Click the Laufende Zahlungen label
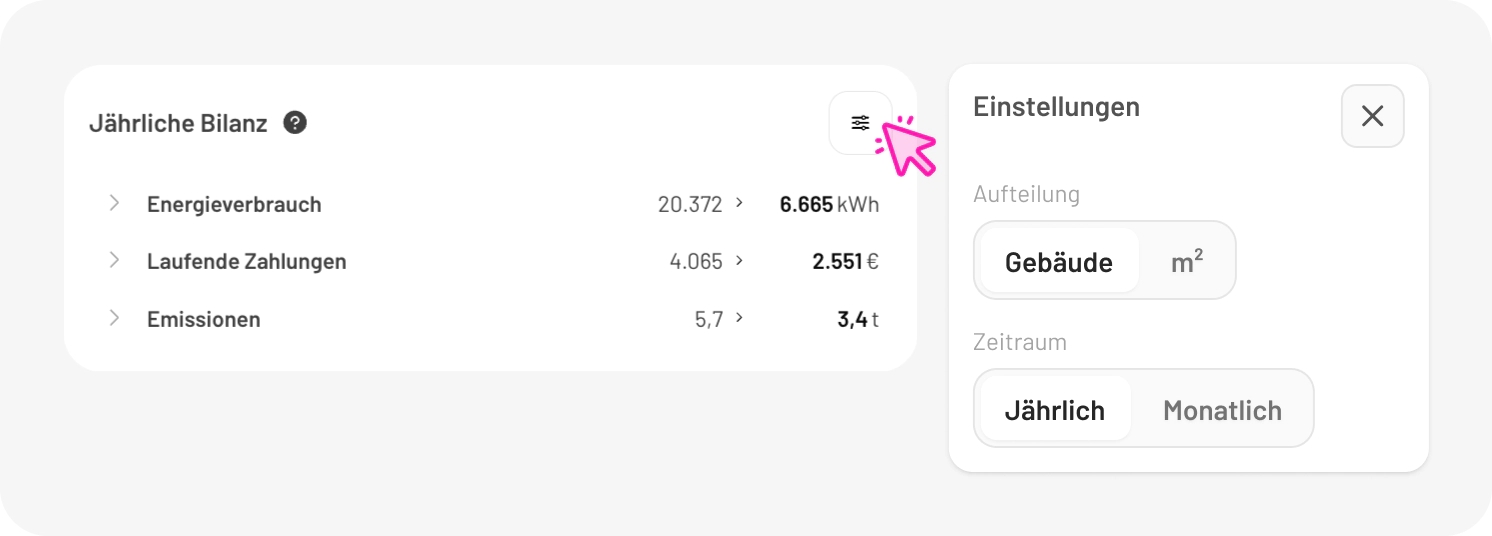Screen dimensions: 1492x536 (246, 262)
